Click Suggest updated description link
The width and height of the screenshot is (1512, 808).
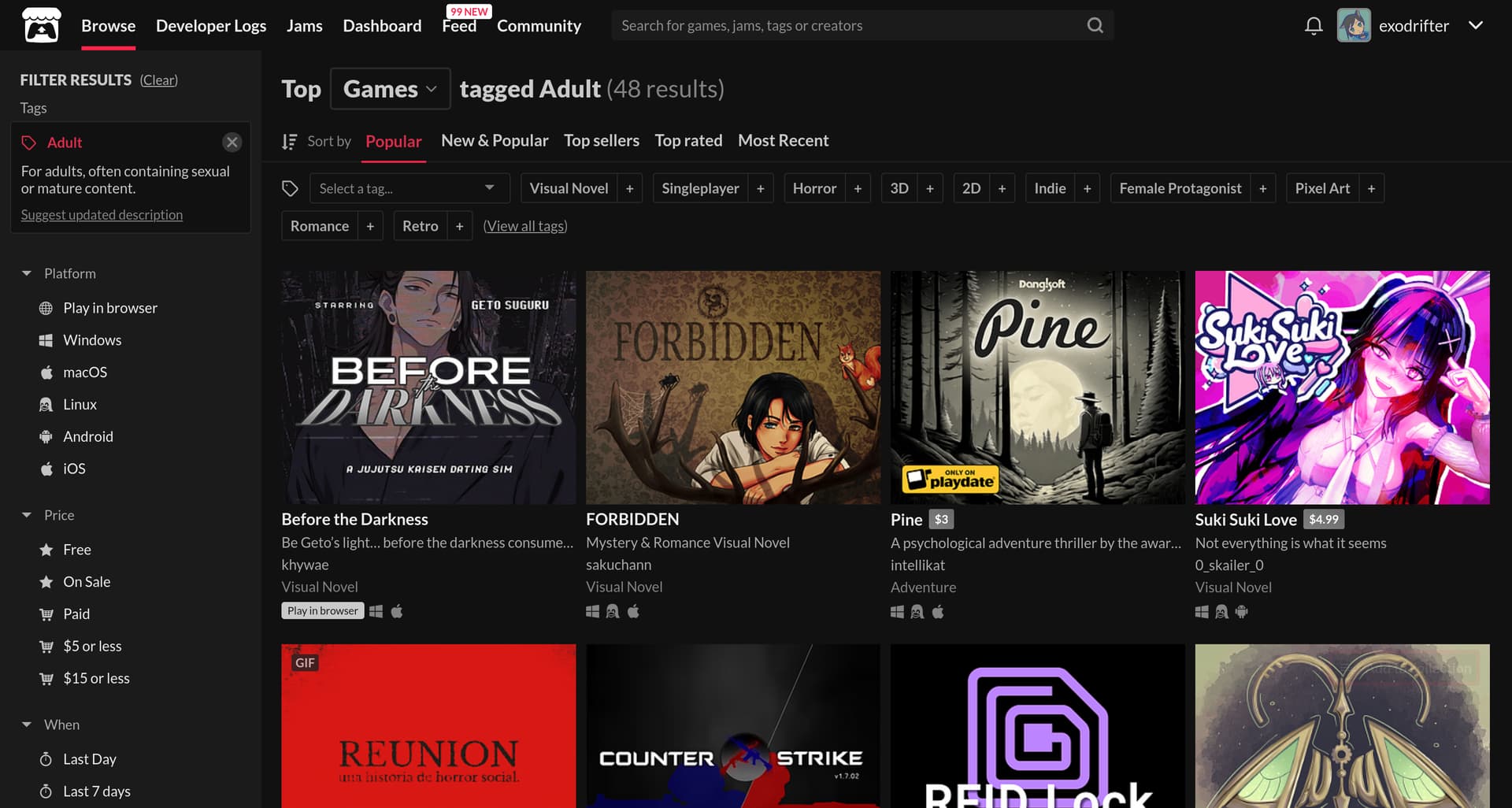coord(102,215)
